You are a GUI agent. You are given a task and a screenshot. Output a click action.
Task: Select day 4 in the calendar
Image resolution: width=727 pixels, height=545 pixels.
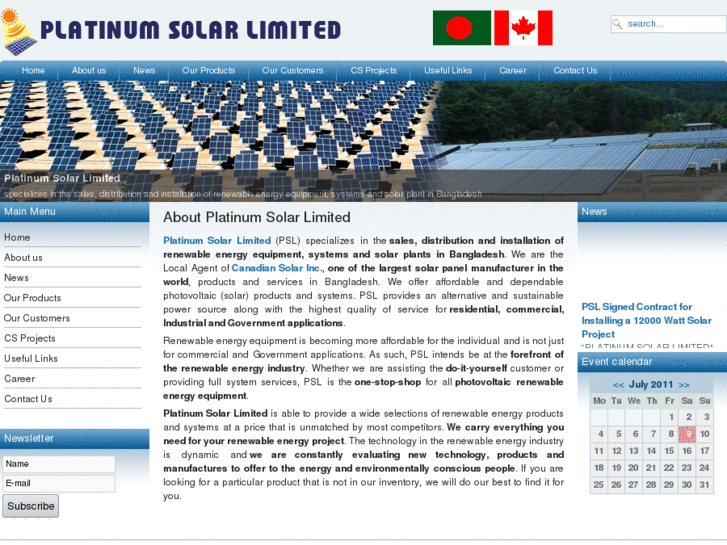point(599,434)
